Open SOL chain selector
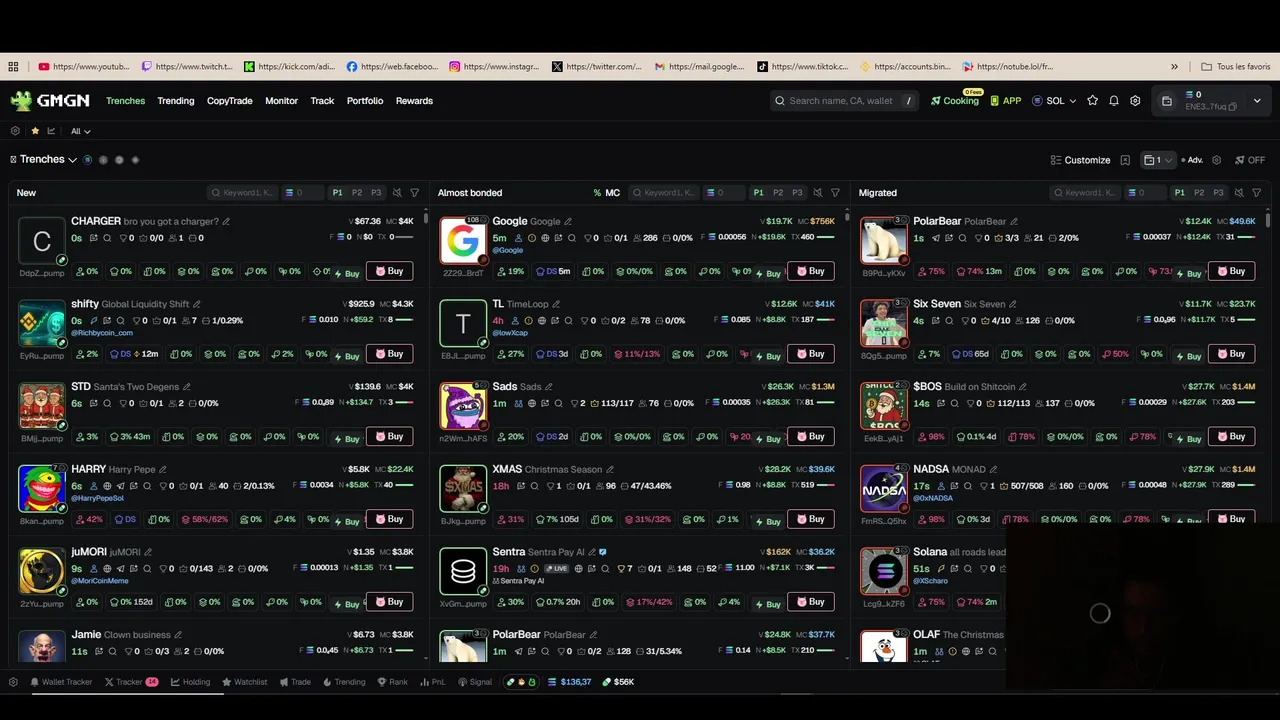Image resolution: width=1280 pixels, height=720 pixels. (x=1054, y=101)
